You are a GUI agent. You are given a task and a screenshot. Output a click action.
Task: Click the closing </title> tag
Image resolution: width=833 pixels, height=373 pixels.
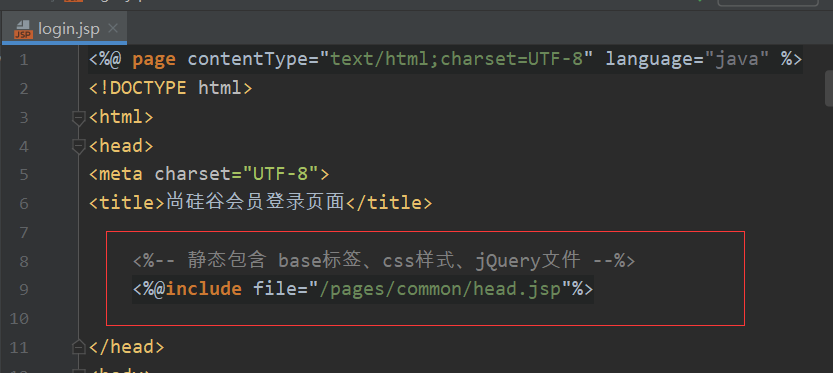tap(389, 203)
